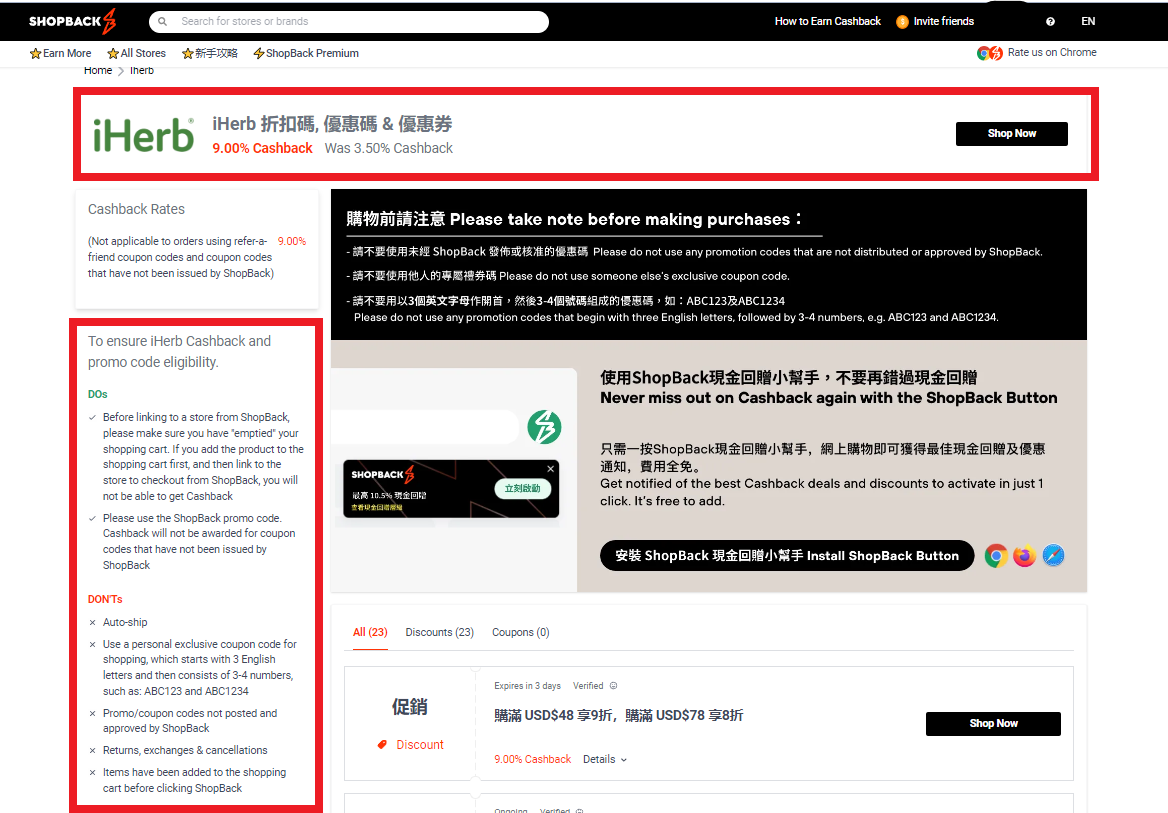Image resolution: width=1168 pixels, height=813 pixels.
Task: Select the Discounts (23) tab
Action: click(439, 633)
